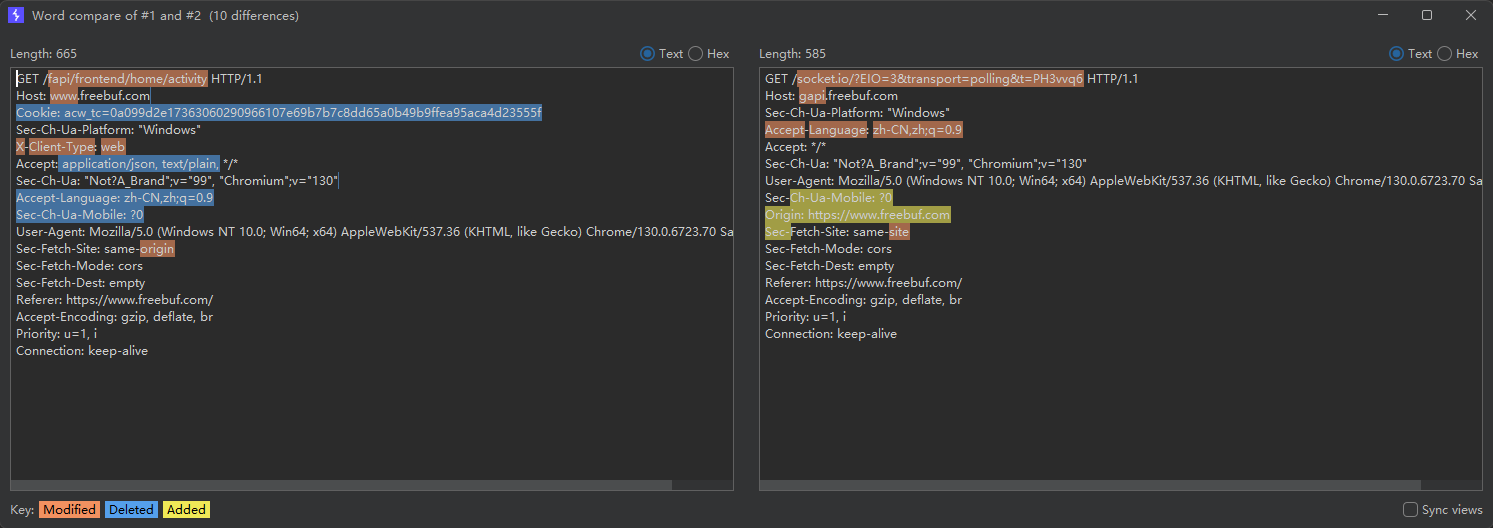1493x528 pixels.
Task: Click the GET /fapi/frontend/home/activity request line
Action: [x=139, y=79]
